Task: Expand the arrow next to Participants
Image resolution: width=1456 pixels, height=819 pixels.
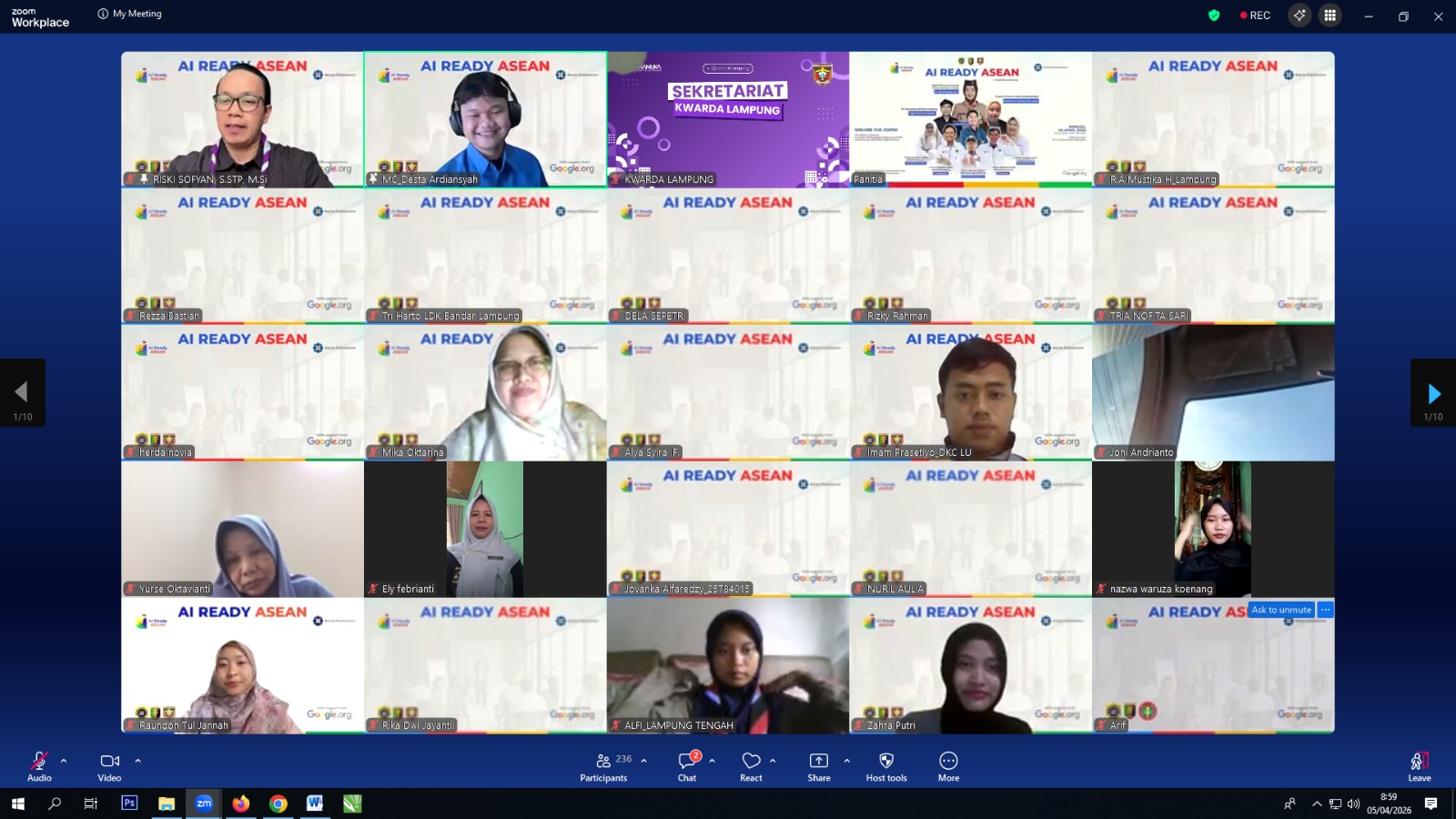Action: (644, 761)
